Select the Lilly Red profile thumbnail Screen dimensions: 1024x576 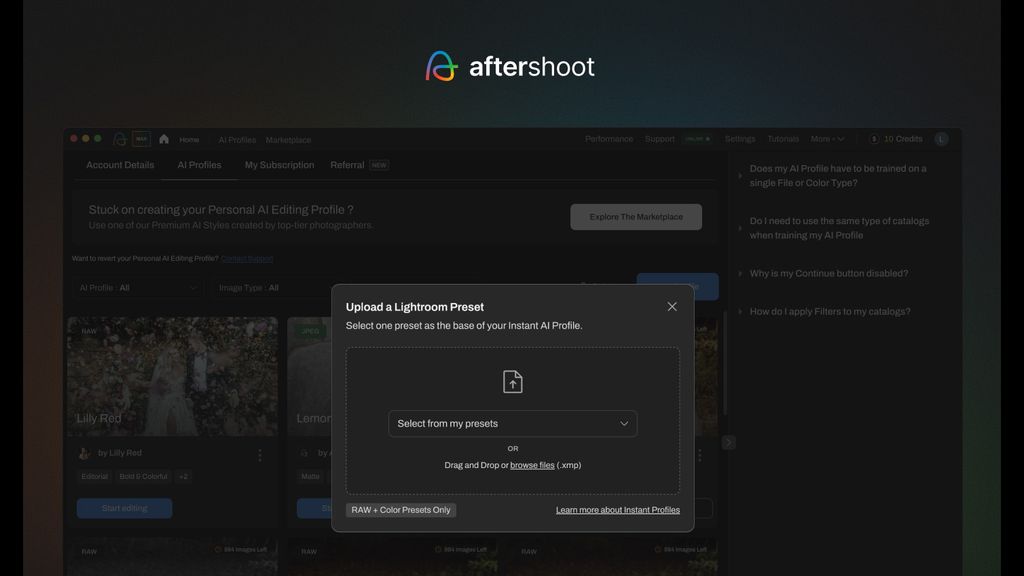[x=172, y=375]
